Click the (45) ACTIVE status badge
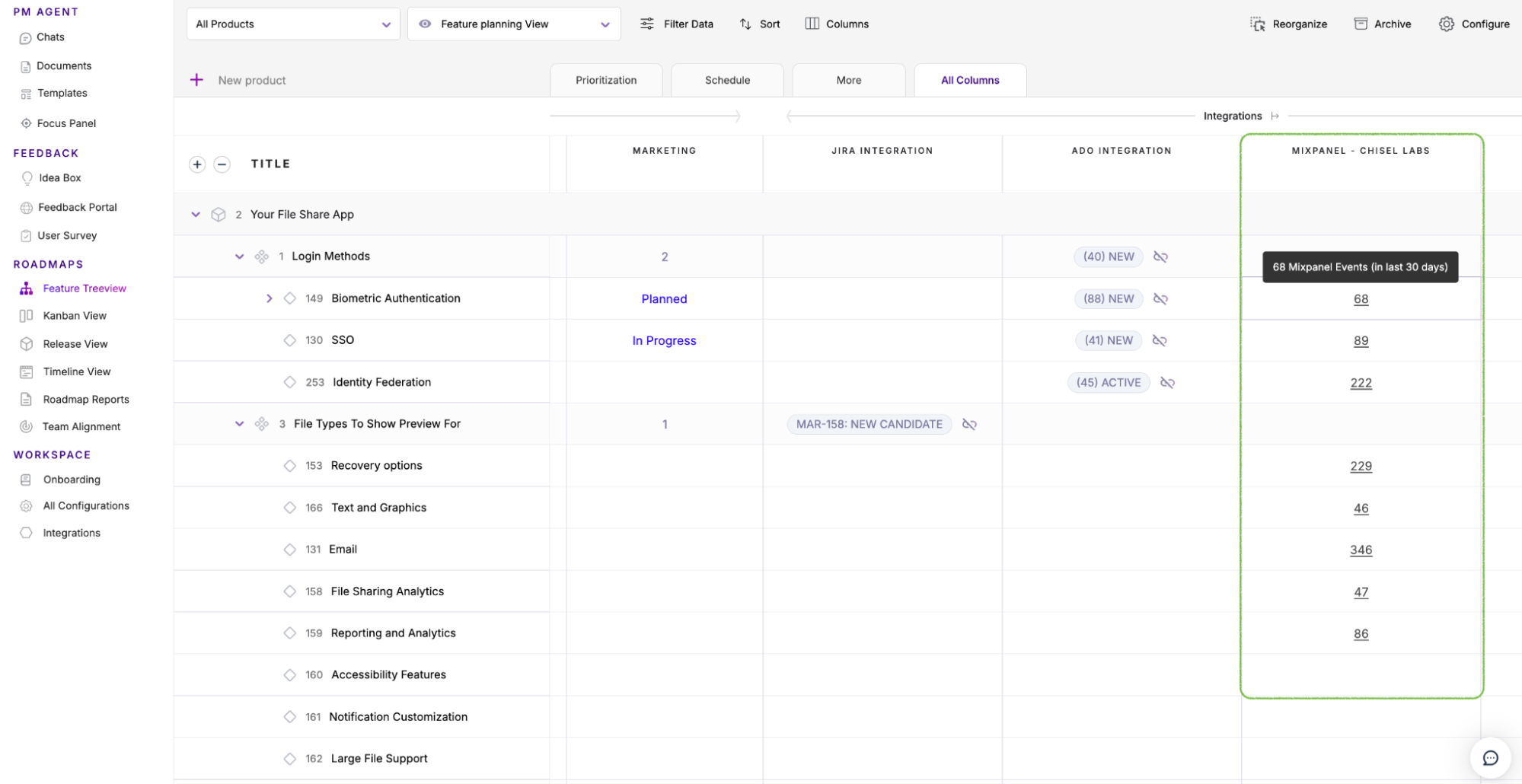 1108,383
